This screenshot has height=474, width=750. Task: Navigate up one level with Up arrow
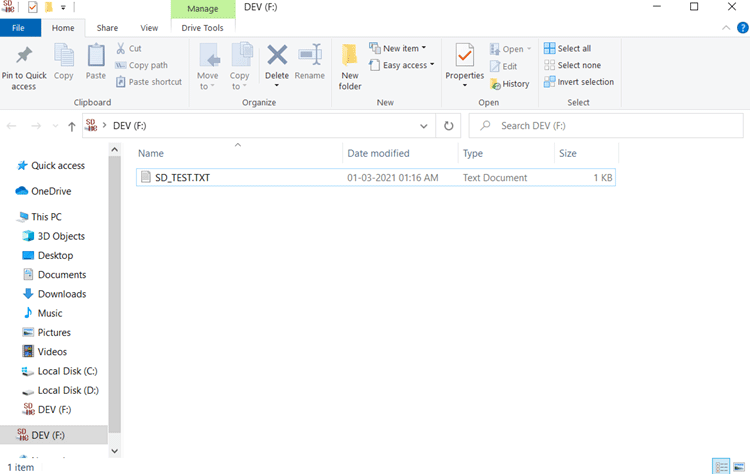71,126
